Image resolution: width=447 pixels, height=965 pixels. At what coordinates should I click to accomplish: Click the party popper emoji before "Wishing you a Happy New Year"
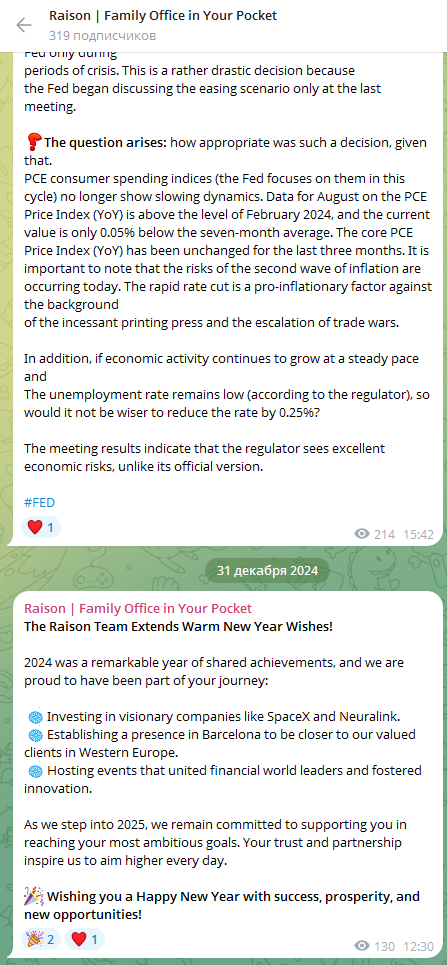point(34,896)
